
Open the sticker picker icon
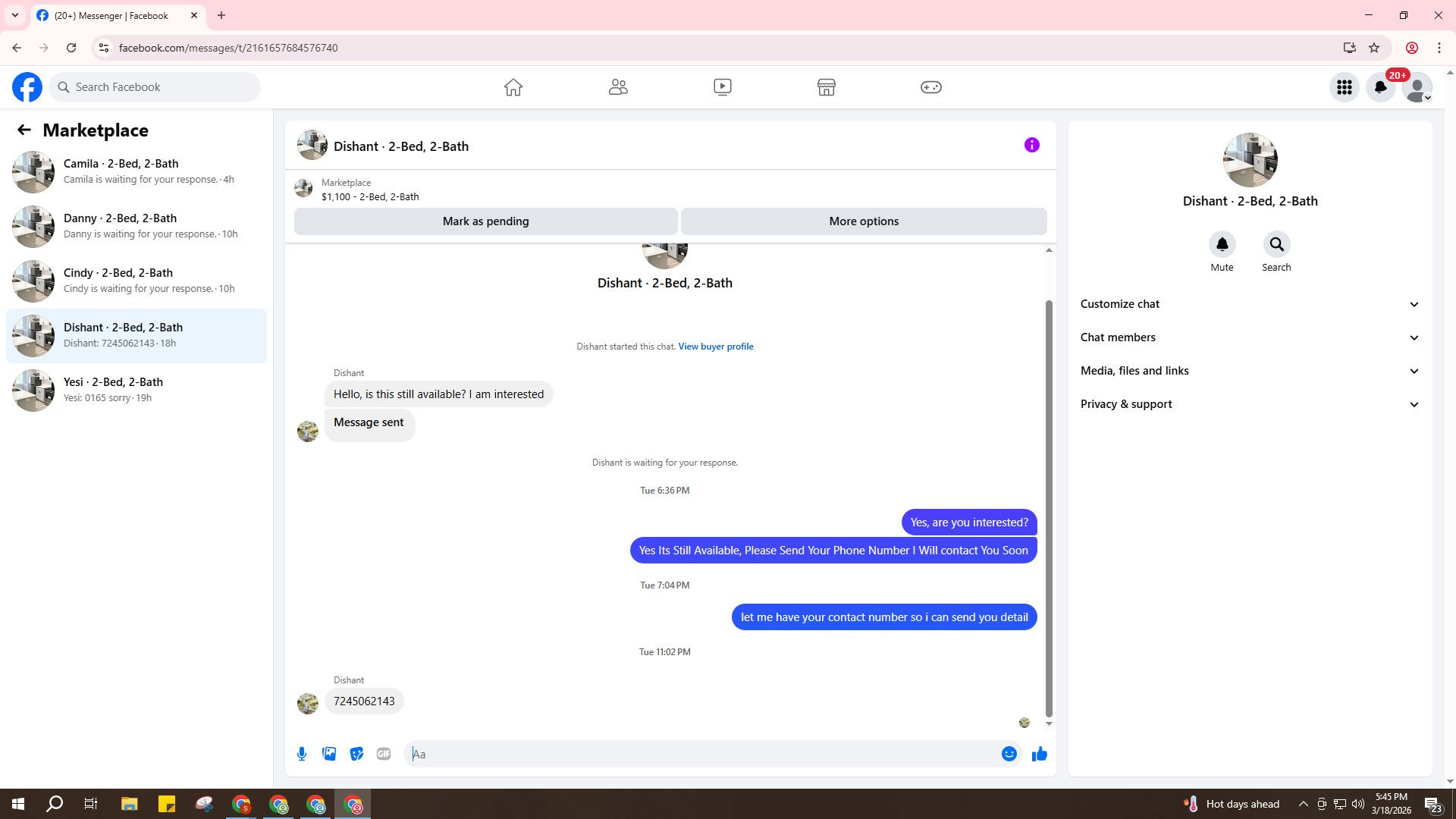[x=356, y=754]
